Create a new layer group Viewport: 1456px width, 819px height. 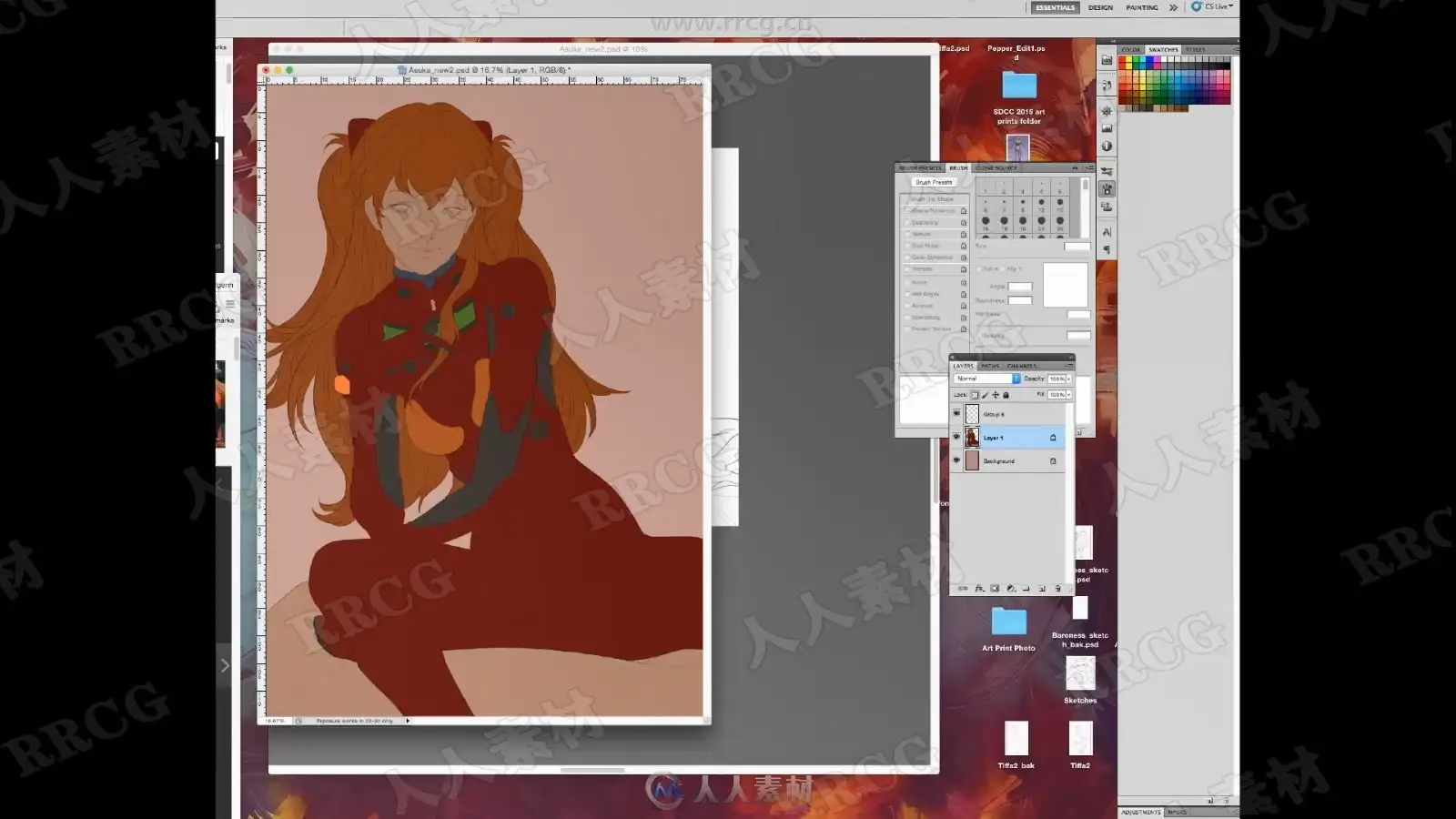(1026, 589)
